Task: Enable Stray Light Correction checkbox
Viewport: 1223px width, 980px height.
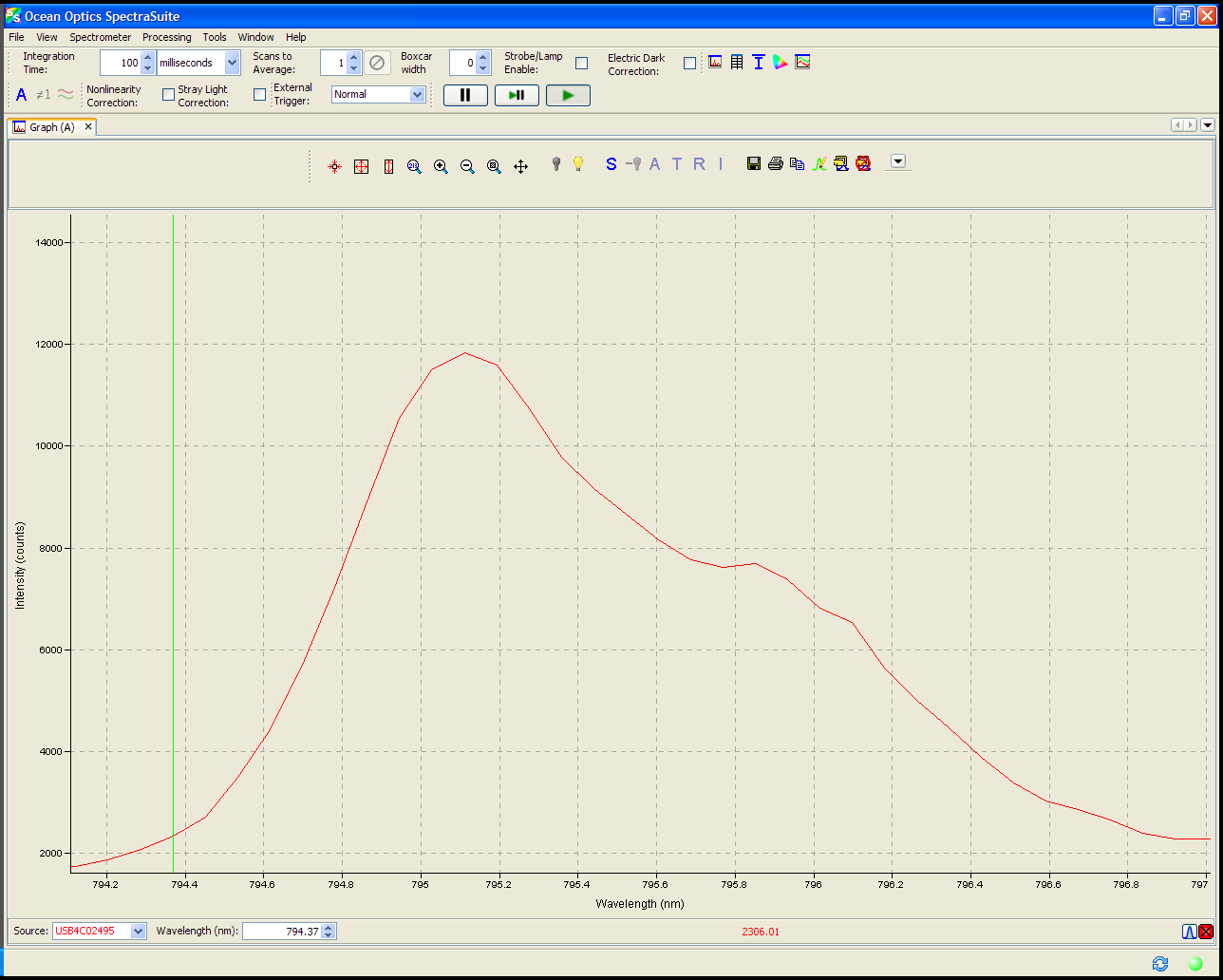Action: pyautogui.click(x=260, y=94)
